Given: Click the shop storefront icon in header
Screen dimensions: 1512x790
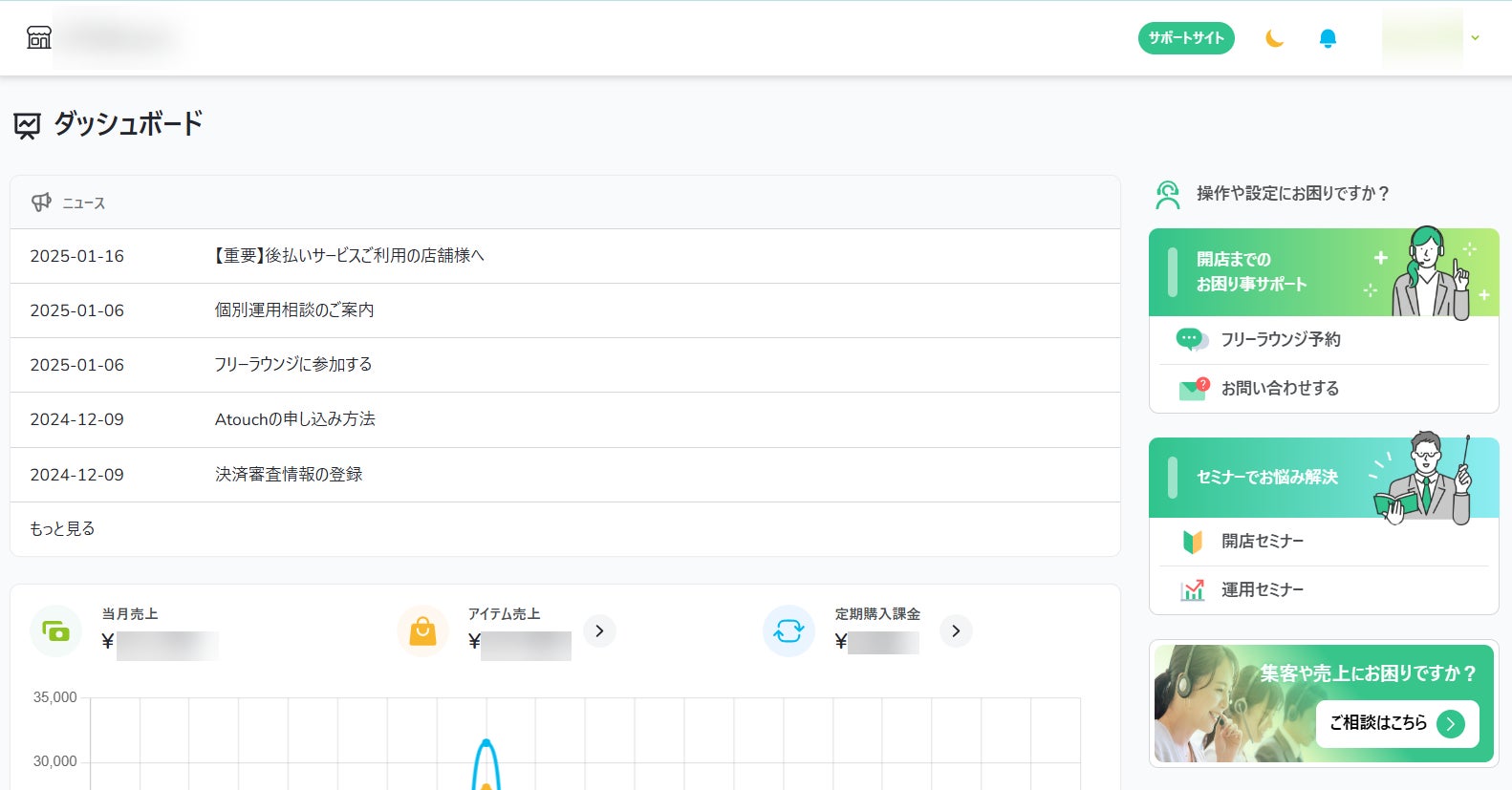Looking at the screenshot, I should (39, 37).
